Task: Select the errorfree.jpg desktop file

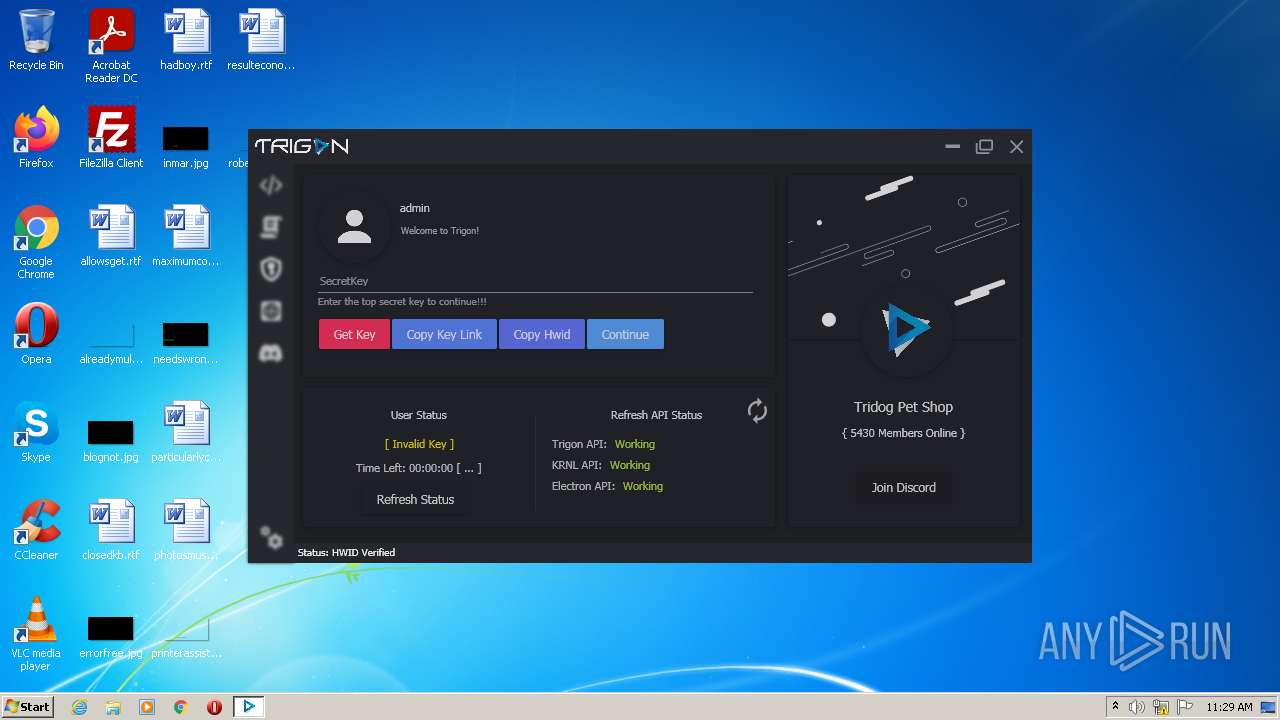Action: click(x=111, y=636)
